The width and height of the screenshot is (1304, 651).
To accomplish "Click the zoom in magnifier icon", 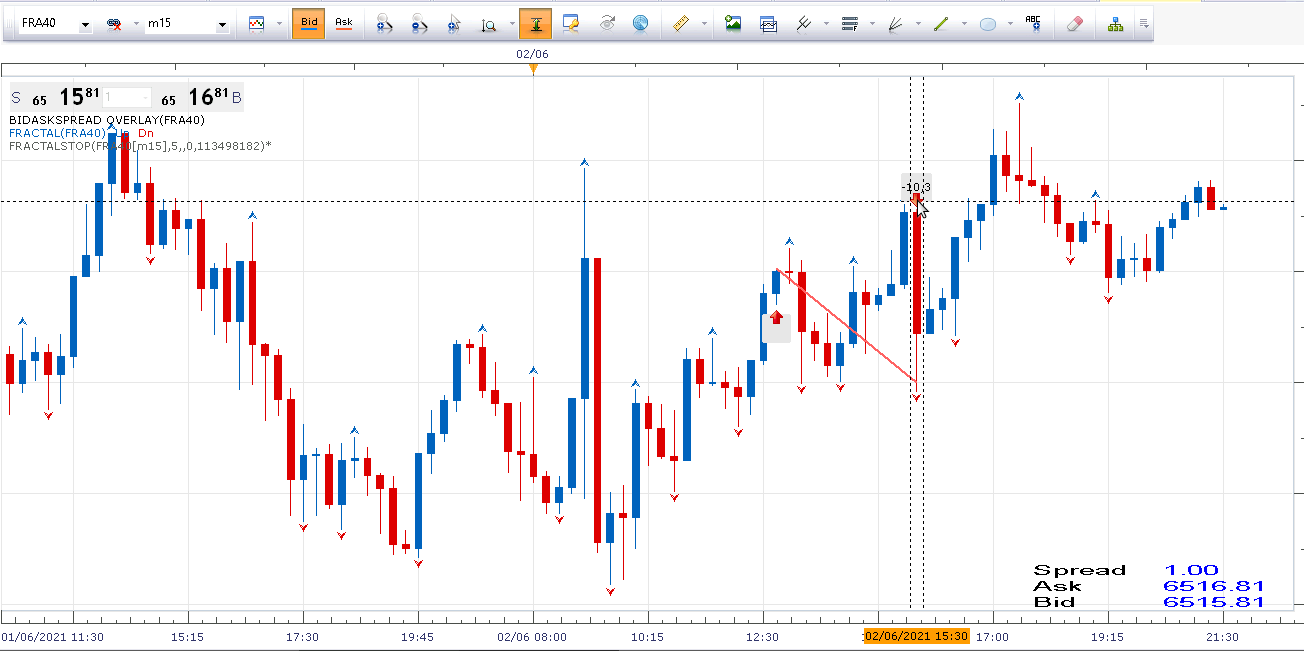I will tap(383, 24).
